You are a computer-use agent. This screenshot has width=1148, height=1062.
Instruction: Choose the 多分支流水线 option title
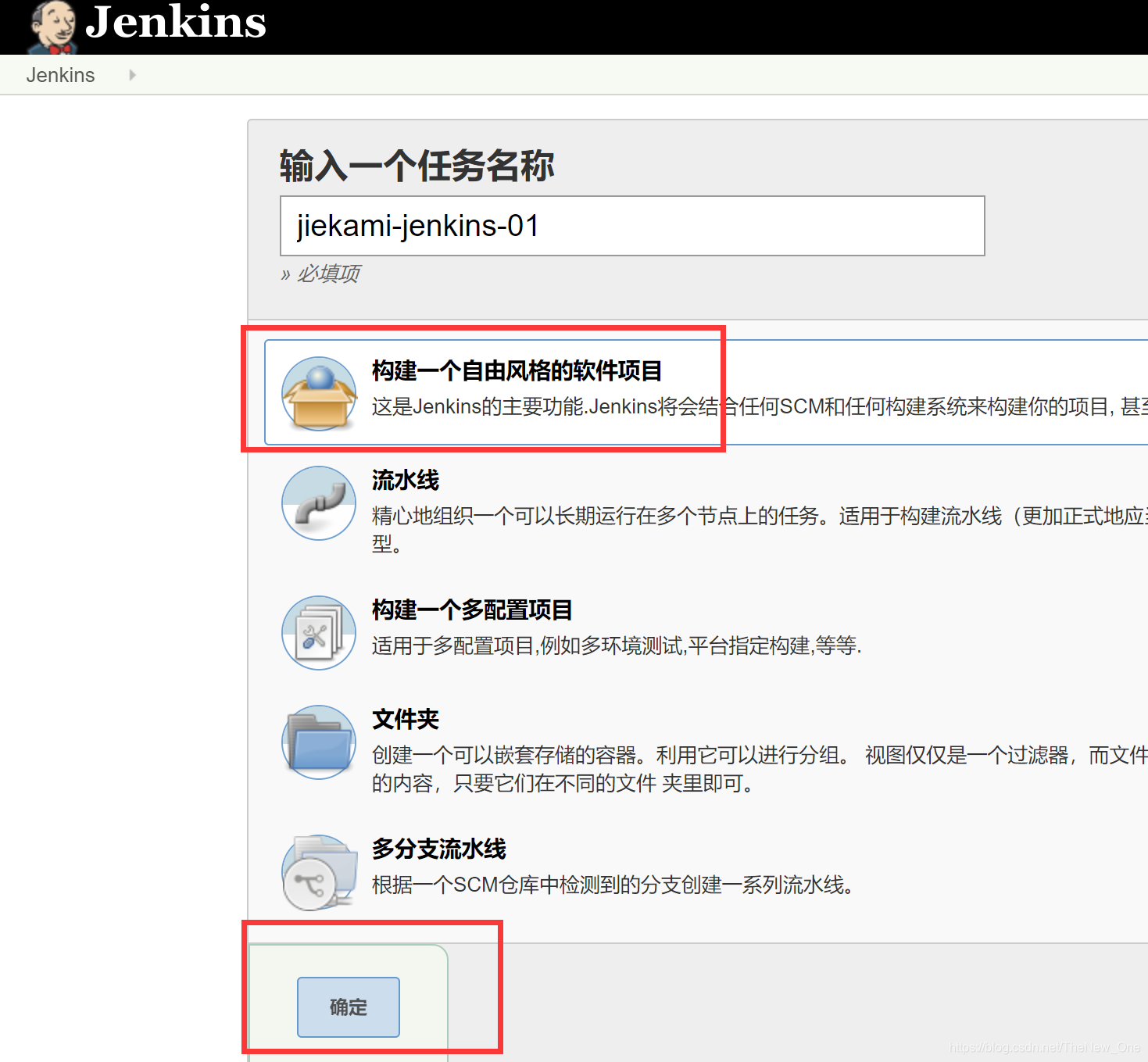click(439, 849)
